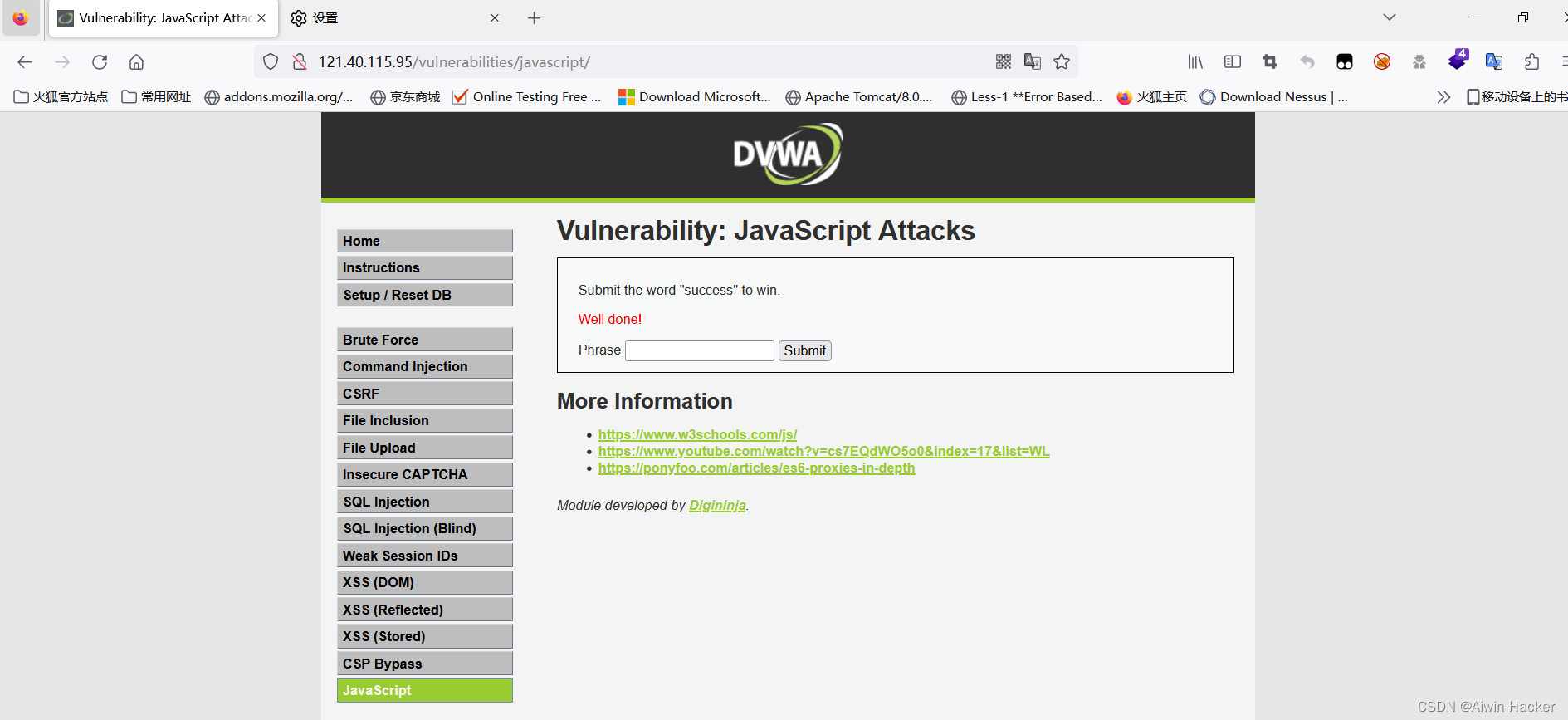The height and width of the screenshot is (720, 1568).
Task: Open the browser home page
Action: coord(137,62)
